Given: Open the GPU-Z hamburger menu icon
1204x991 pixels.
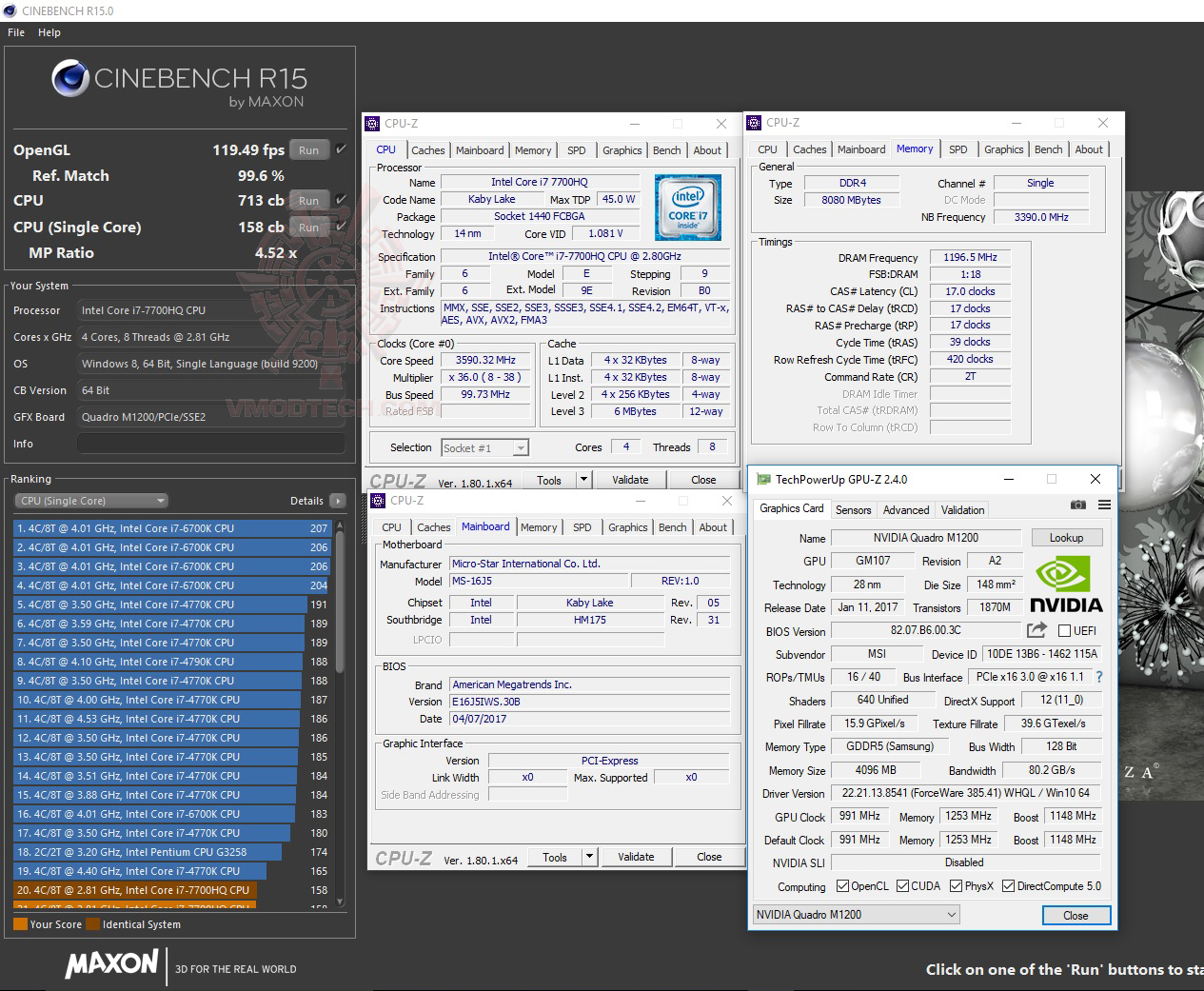Looking at the screenshot, I should click(1104, 505).
